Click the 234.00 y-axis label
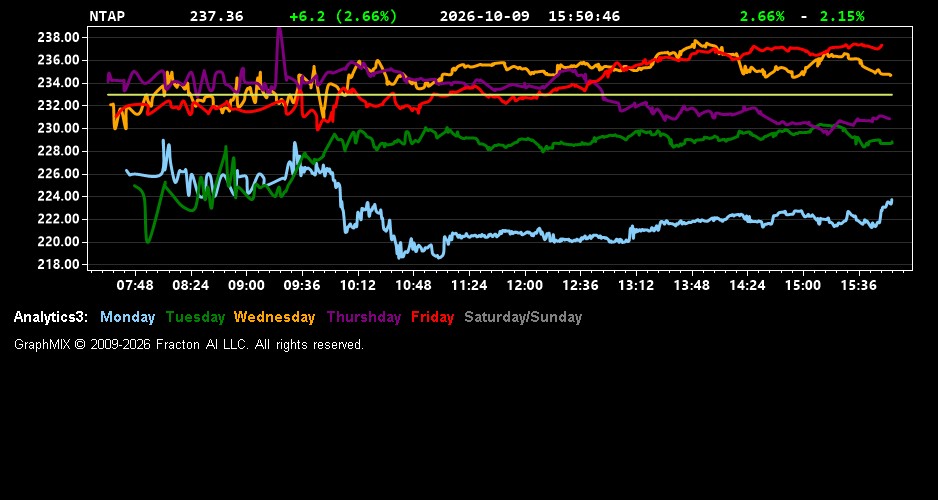 59,83
